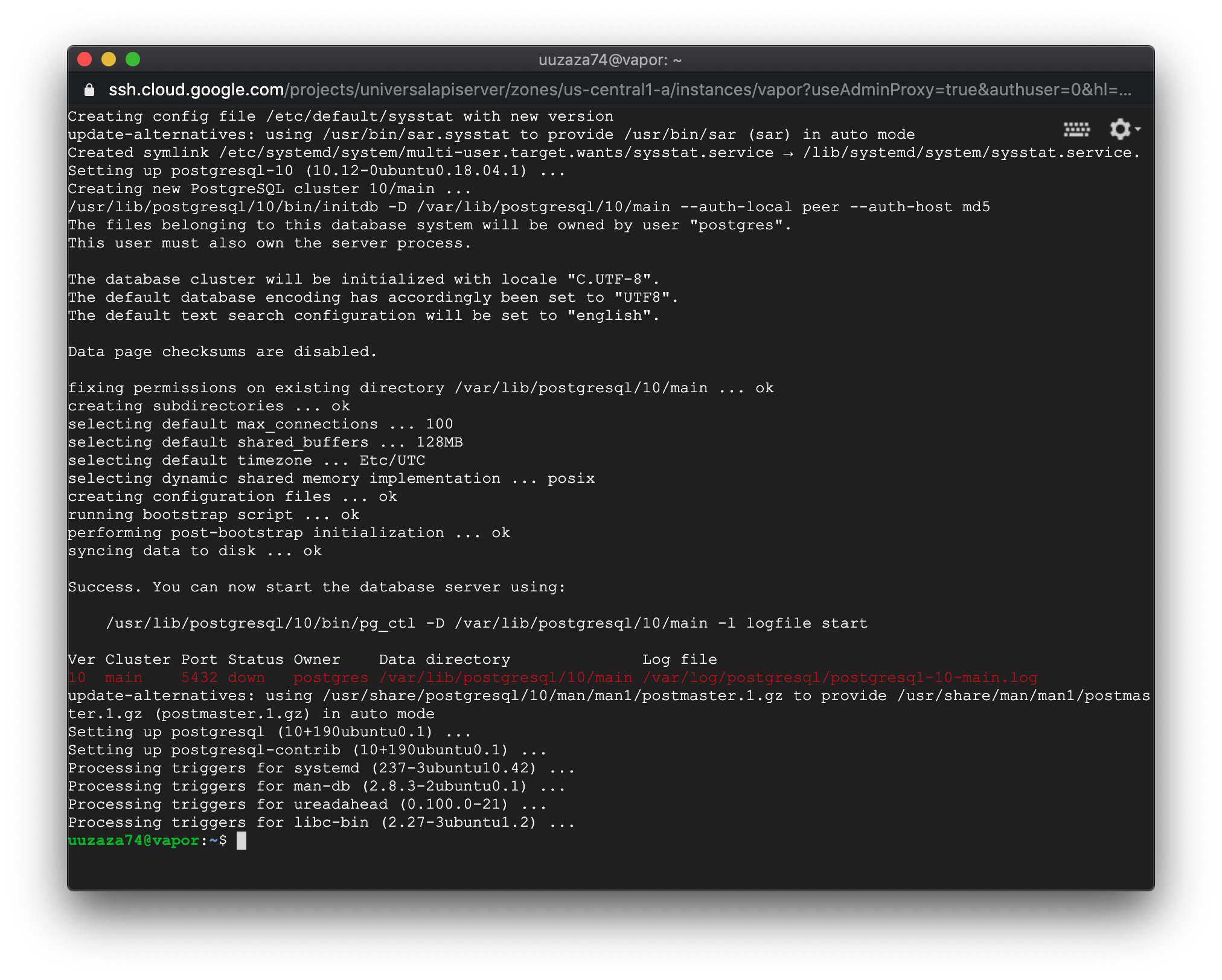Click the terminal cursor block at the prompt
This screenshot has height=980, width=1222.
tap(241, 841)
